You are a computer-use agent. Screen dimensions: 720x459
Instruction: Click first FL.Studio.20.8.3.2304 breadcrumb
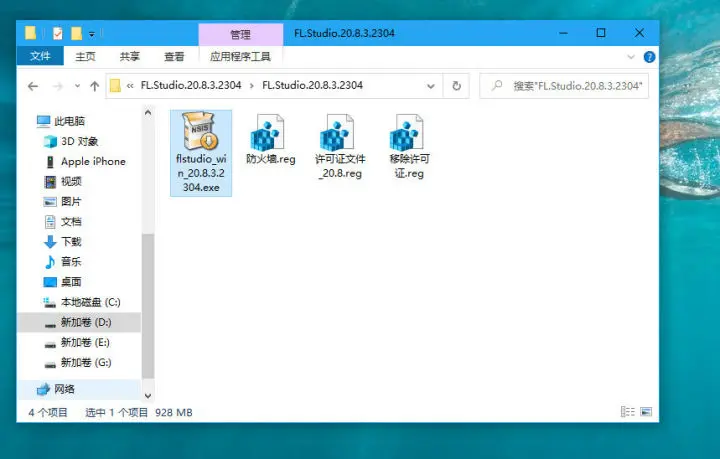pyautogui.click(x=191, y=85)
